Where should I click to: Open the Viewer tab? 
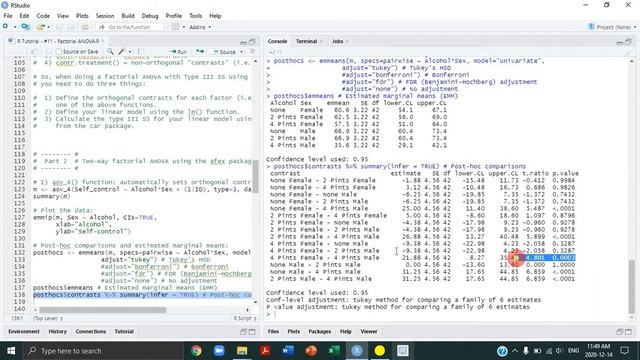(x=369, y=331)
